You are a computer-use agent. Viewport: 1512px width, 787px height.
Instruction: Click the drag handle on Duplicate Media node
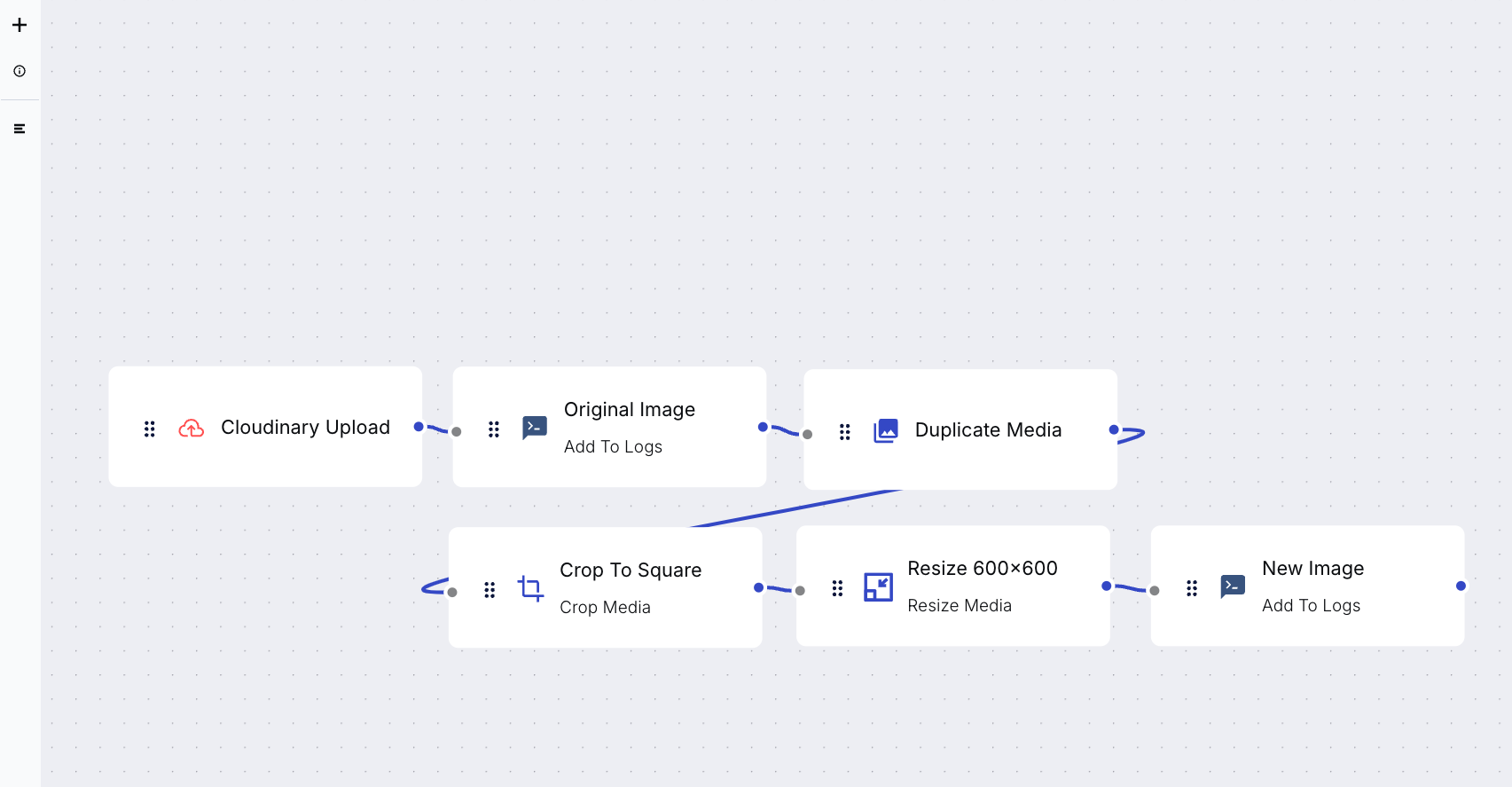coord(844,431)
